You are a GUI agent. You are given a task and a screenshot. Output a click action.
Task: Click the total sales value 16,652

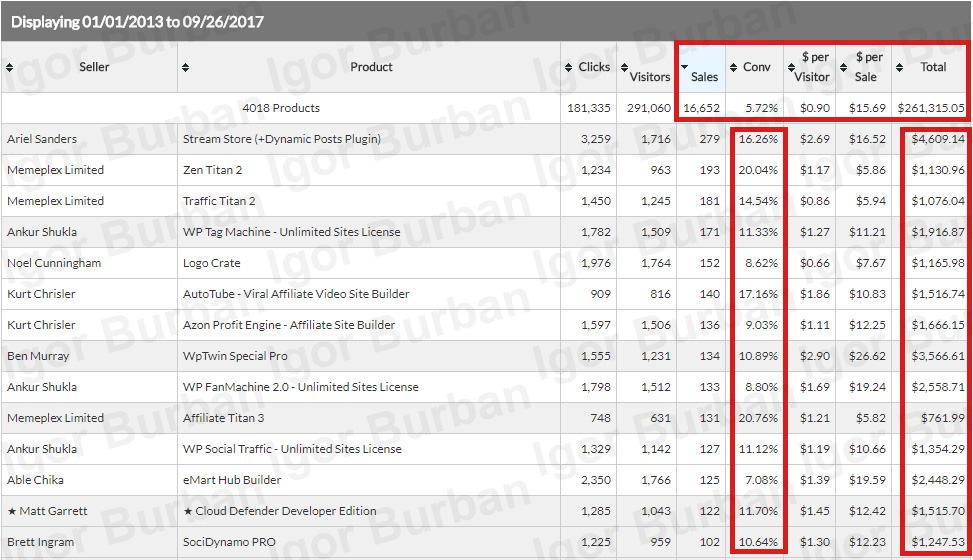[x=701, y=108]
